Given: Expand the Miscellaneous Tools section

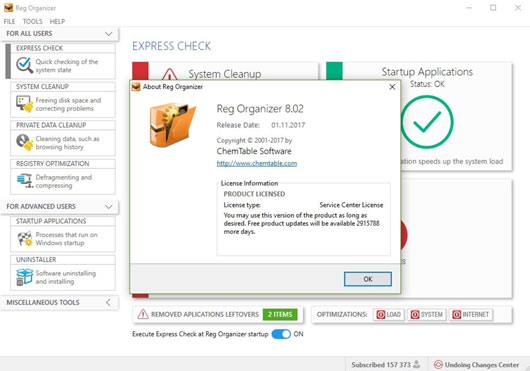Looking at the screenshot, I should pyautogui.click(x=108, y=302).
